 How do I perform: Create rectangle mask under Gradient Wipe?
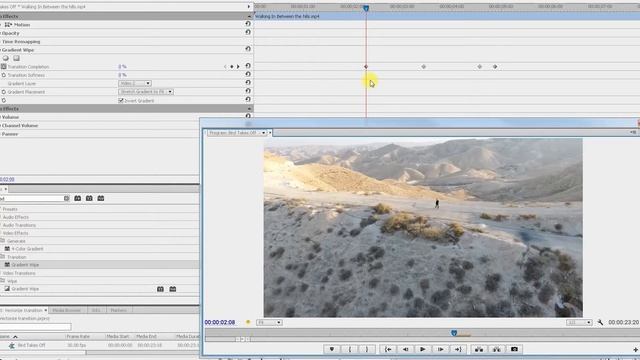click(x=16, y=58)
